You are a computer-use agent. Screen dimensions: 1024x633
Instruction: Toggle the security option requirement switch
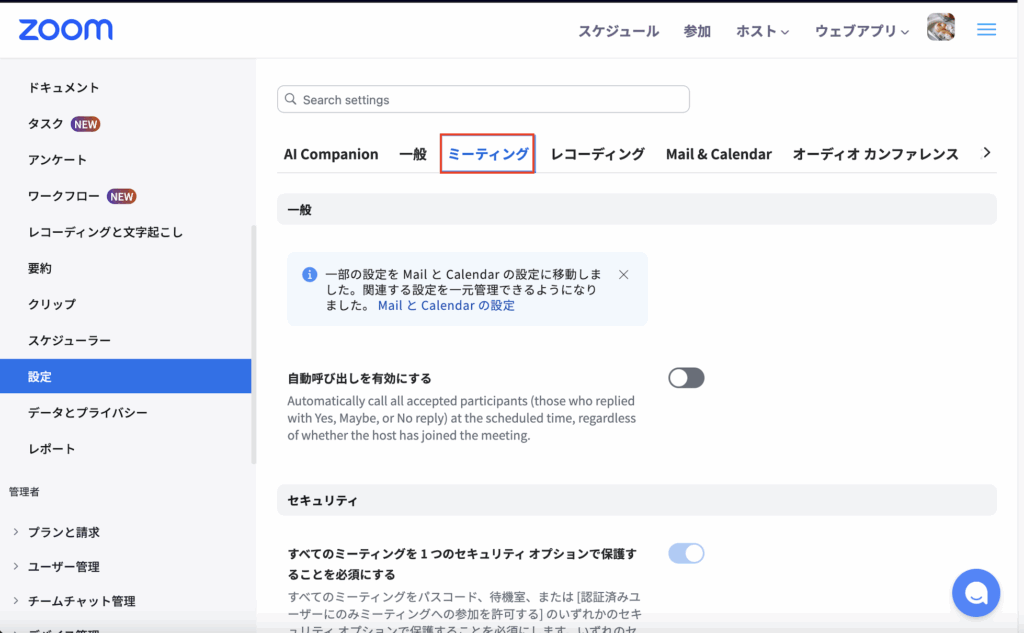tap(686, 553)
